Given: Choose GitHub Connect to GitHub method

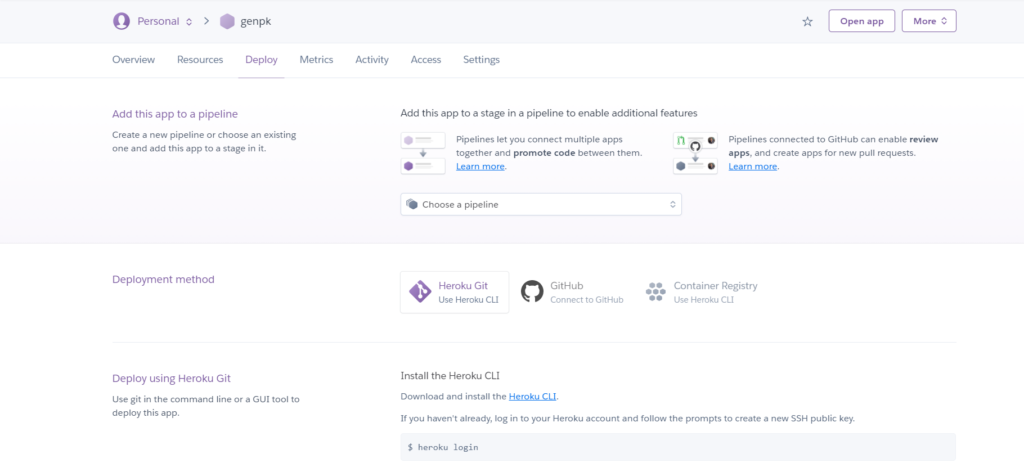Looking at the screenshot, I should tap(572, 292).
